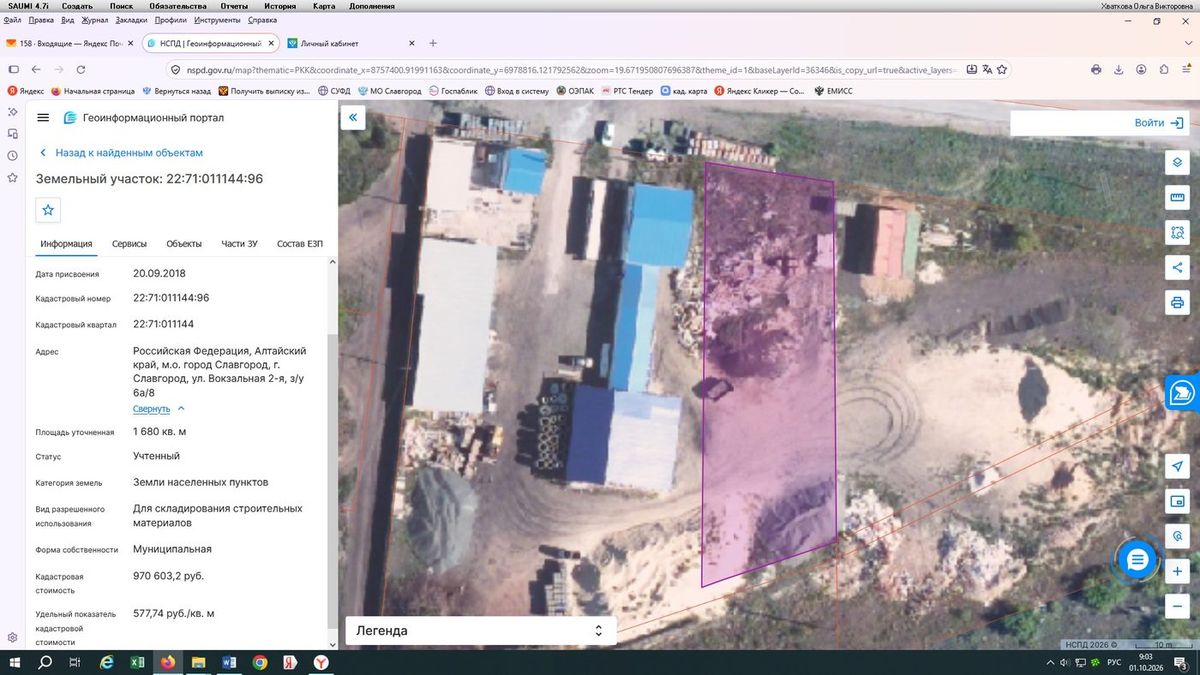Open the hamburger menu of the Геоинформационный портал

point(43,117)
